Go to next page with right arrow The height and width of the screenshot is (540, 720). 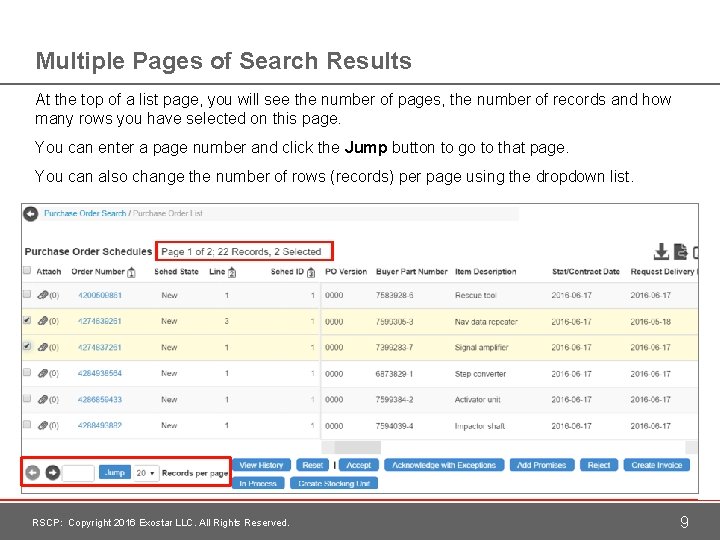click(x=52, y=472)
